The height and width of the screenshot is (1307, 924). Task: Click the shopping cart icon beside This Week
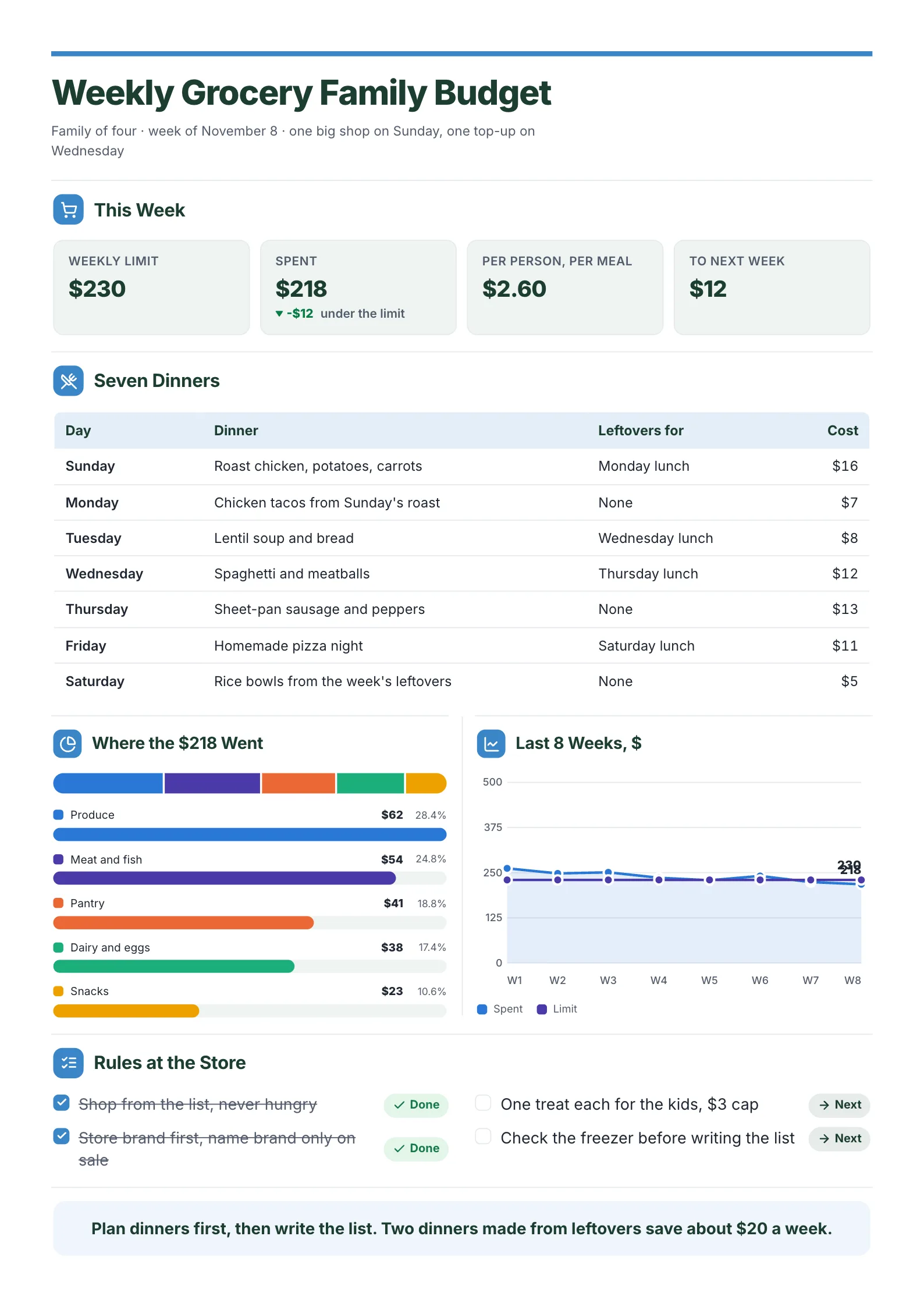68,209
